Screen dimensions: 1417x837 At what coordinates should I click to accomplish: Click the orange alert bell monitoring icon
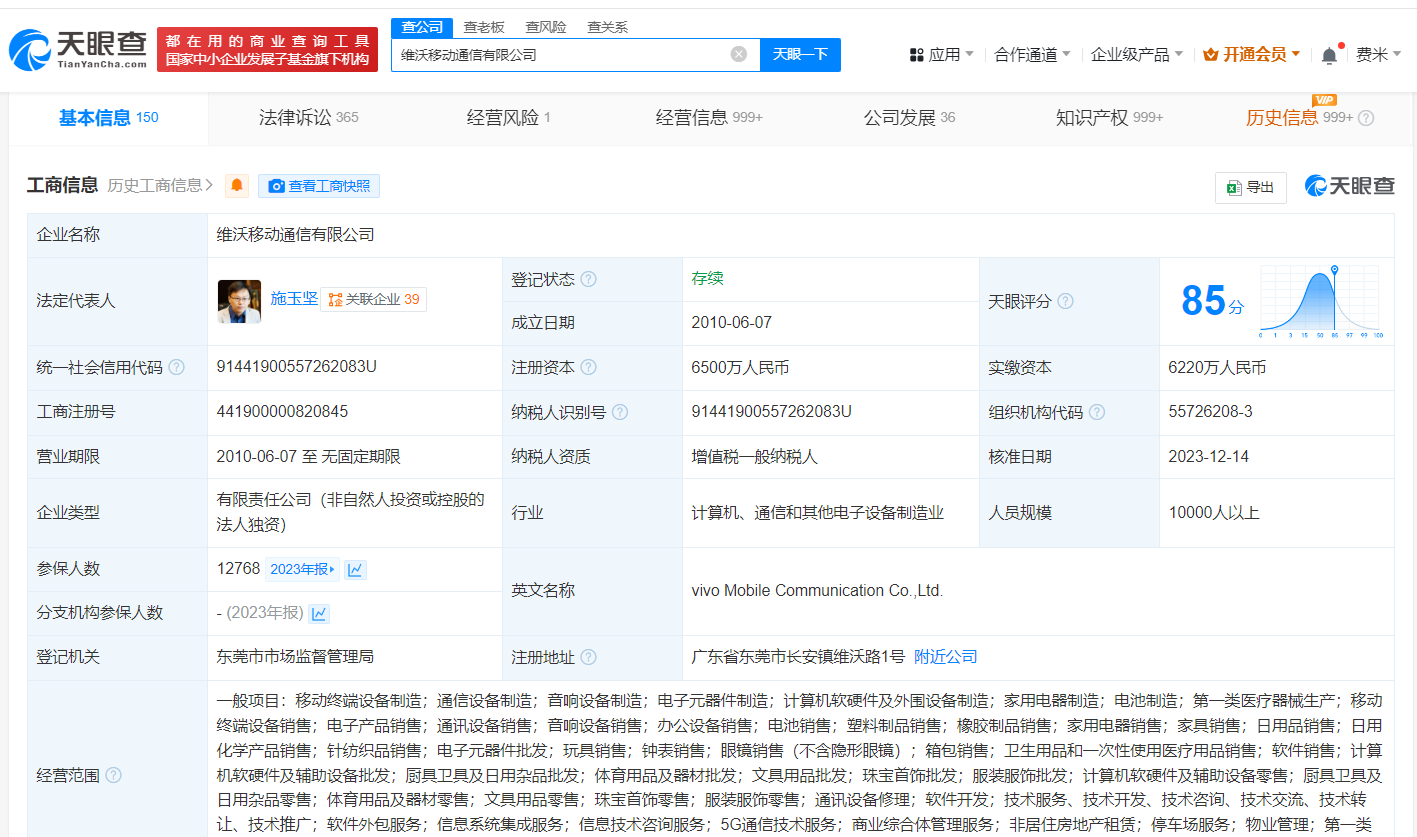[237, 186]
